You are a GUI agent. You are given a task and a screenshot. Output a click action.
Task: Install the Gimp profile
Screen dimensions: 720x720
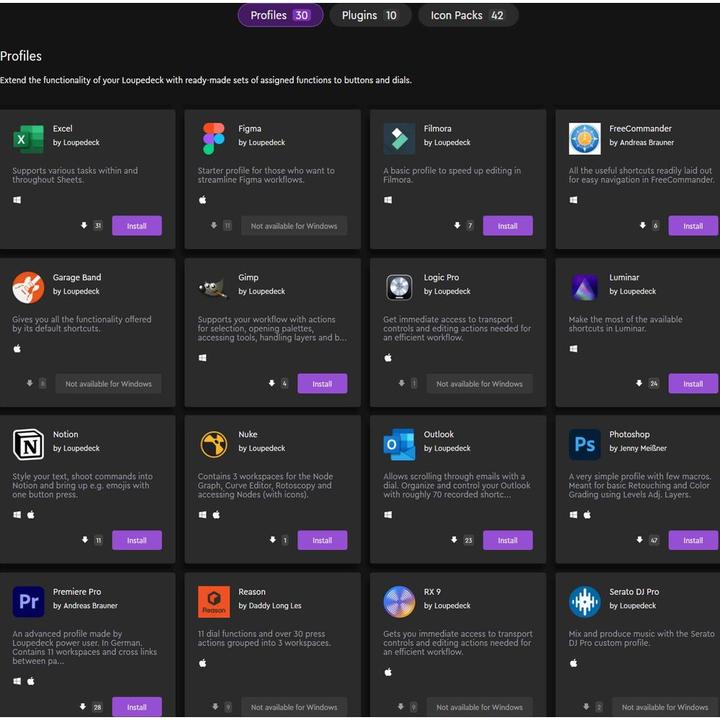pos(322,384)
